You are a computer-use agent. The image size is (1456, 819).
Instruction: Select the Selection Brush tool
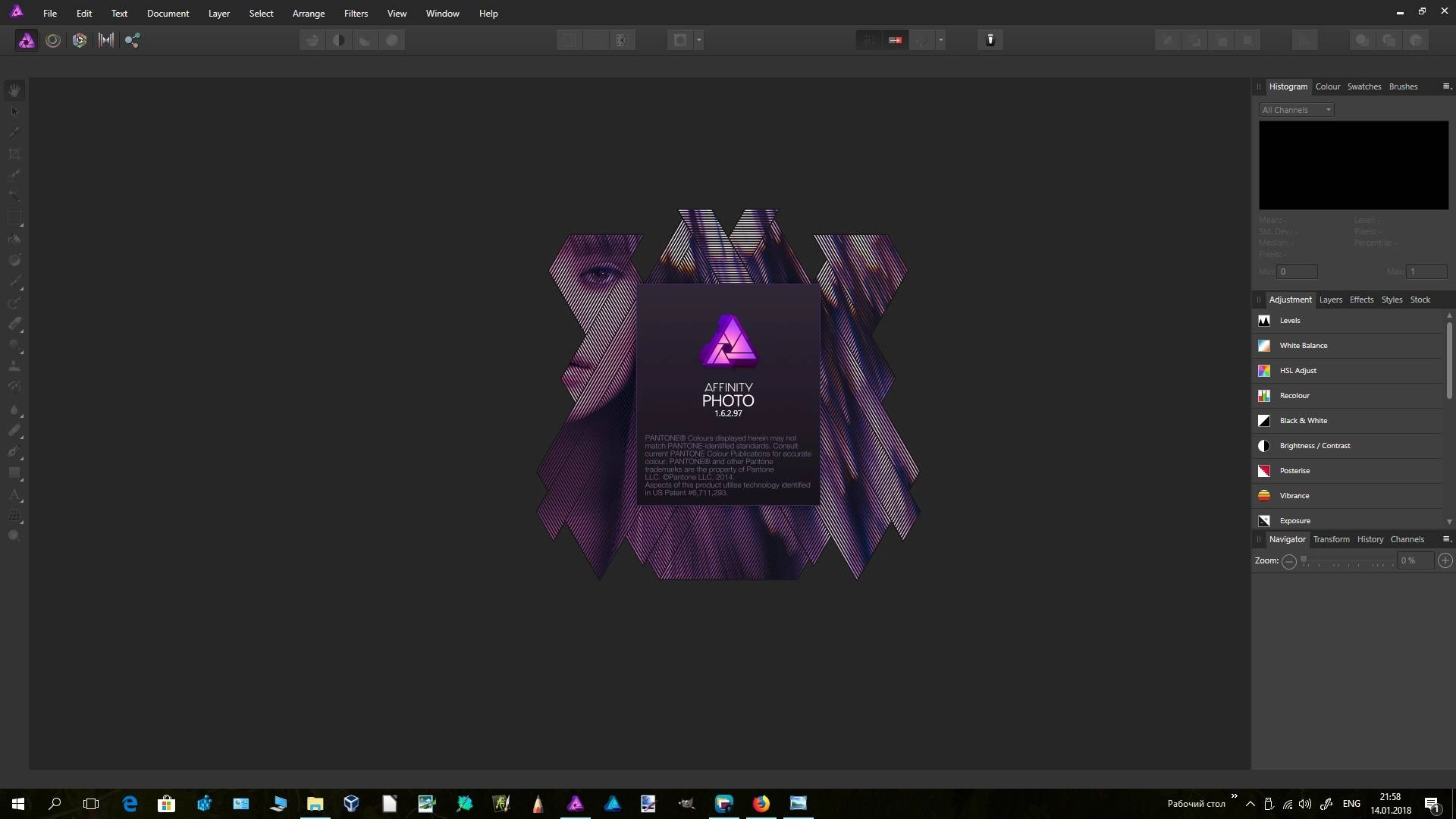tap(14, 175)
